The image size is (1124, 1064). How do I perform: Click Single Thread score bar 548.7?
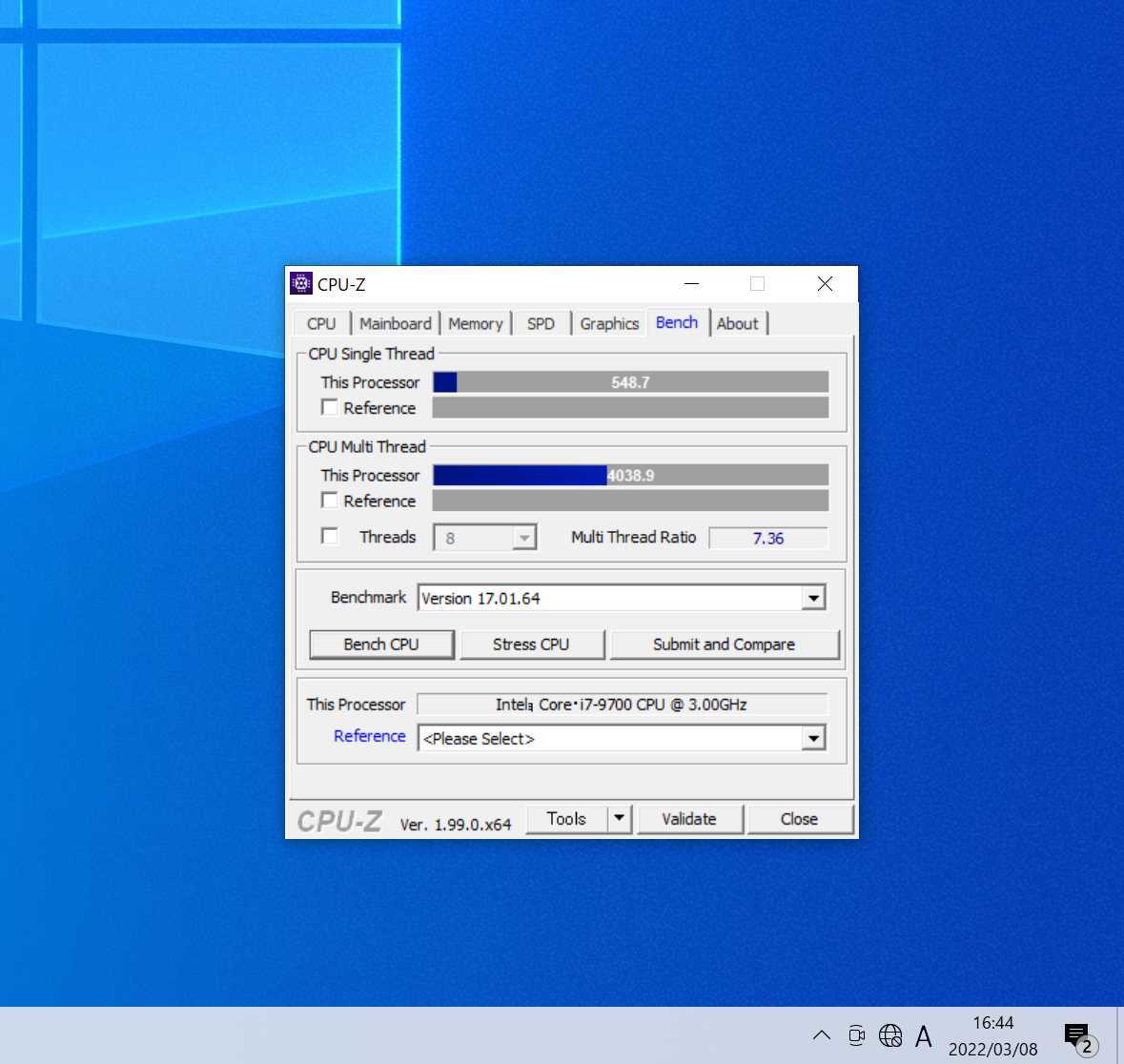click(x=631, y=382)
